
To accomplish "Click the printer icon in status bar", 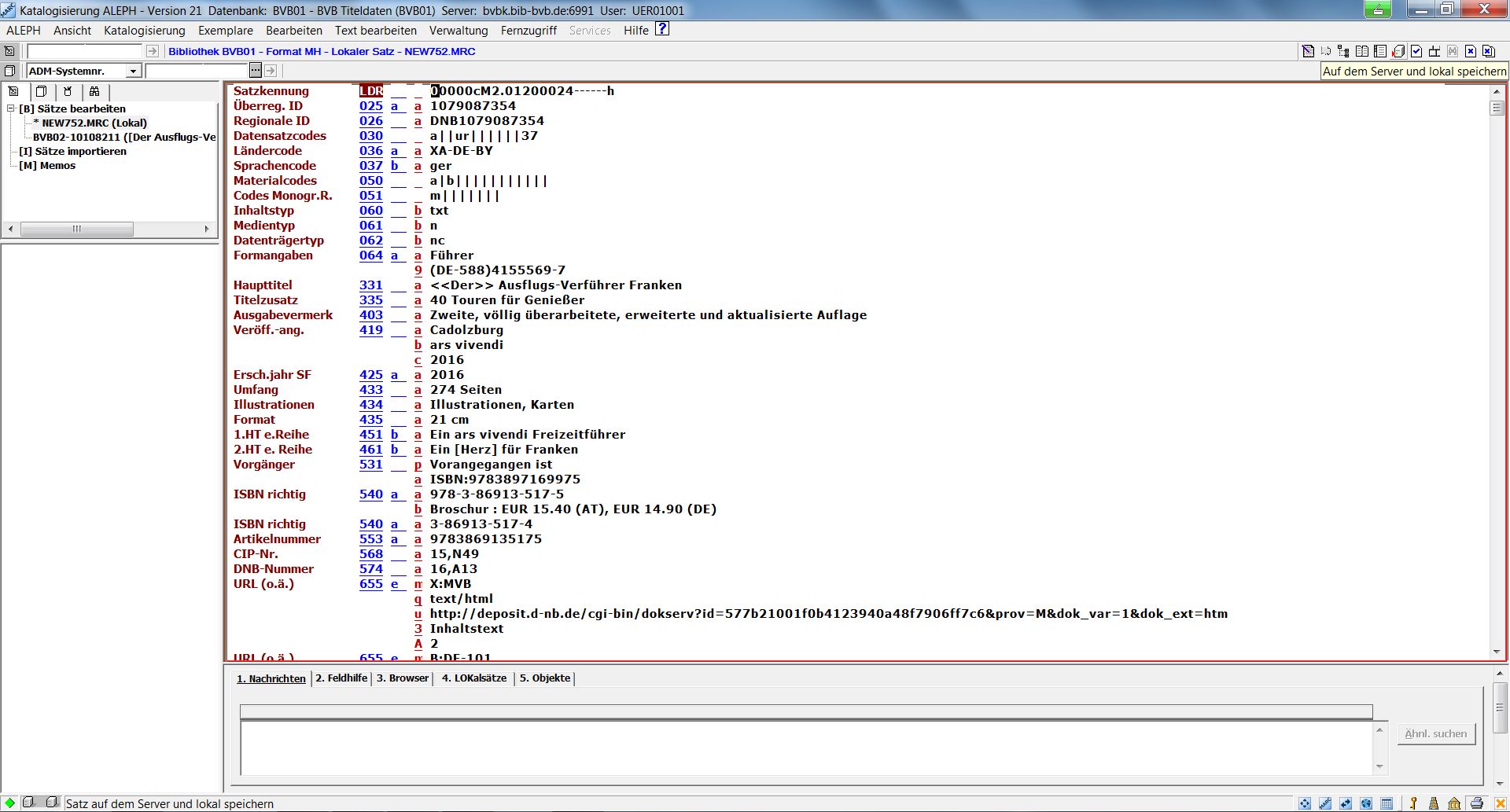I will coord(1477,803).
